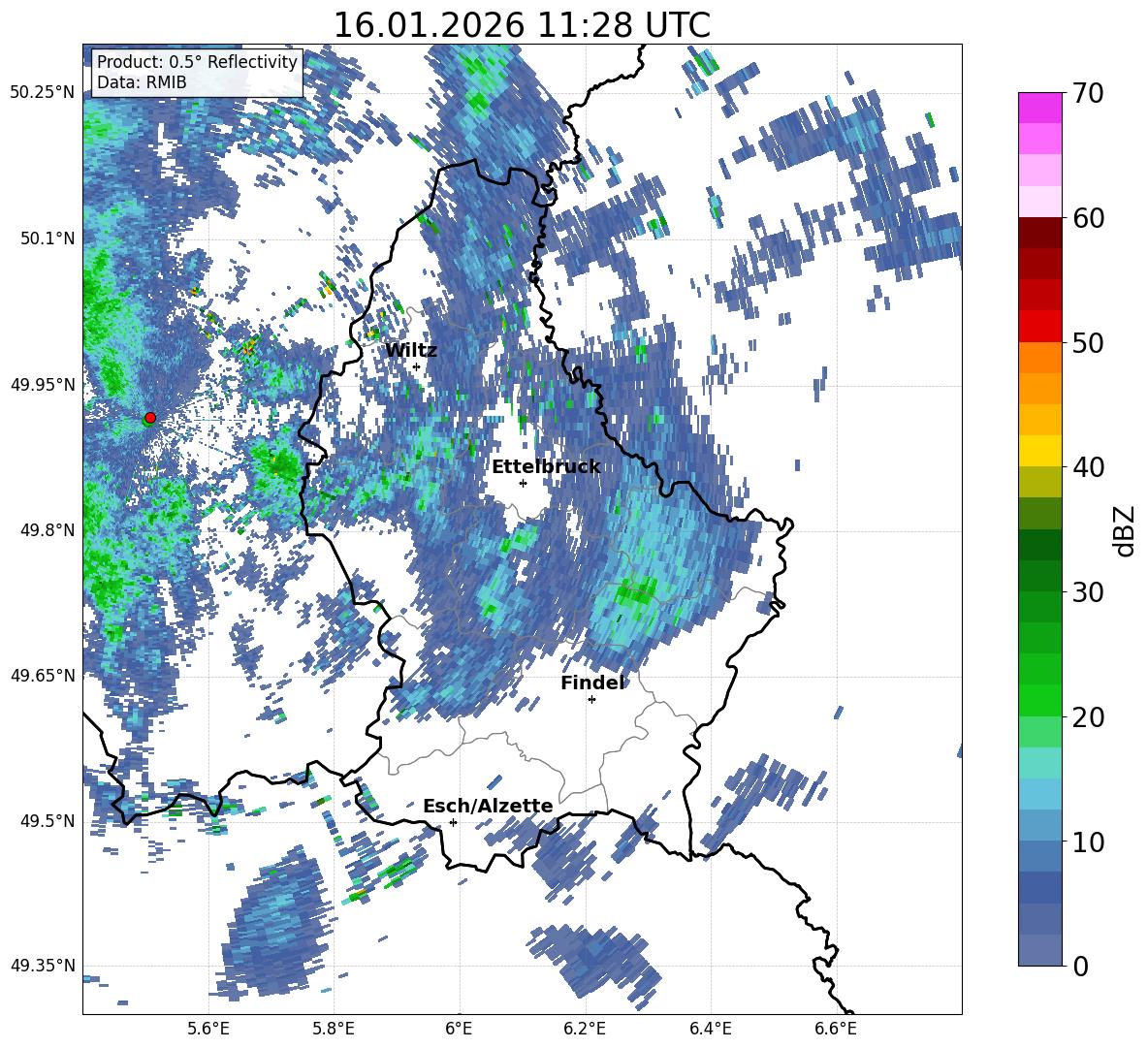This screenshot has height=1048, width=1148.
Task: Click the turquoise swatch between 10 and 20 dBZ
Action: click(x=1039, y=763)
